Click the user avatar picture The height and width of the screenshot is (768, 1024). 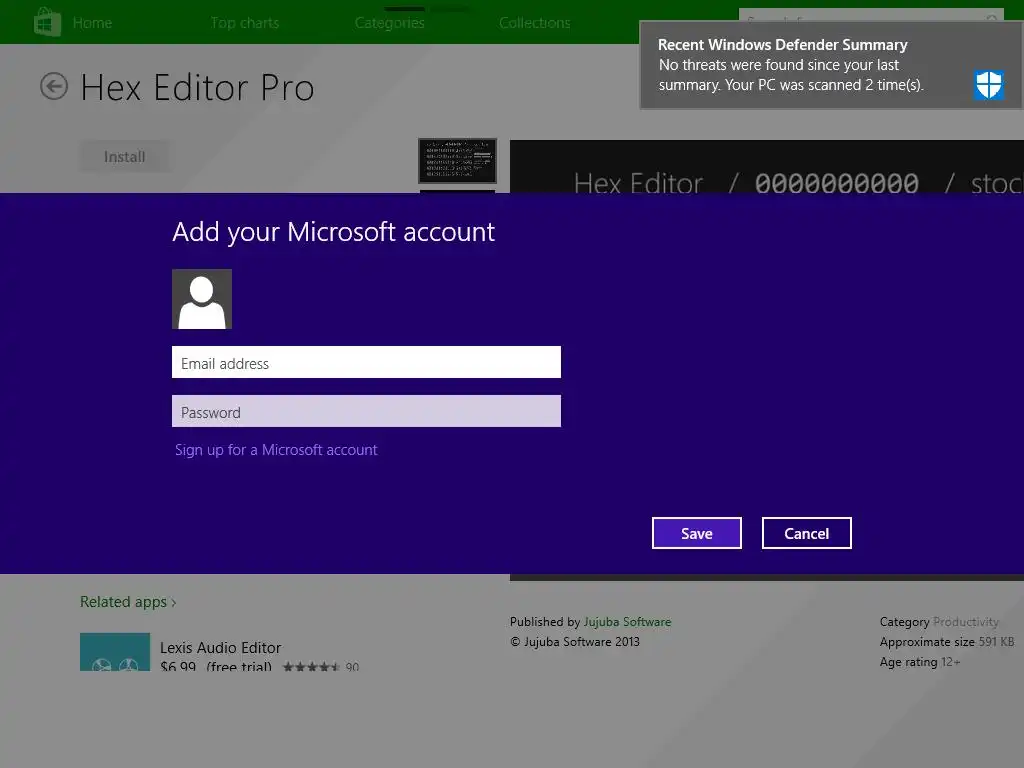202,299
